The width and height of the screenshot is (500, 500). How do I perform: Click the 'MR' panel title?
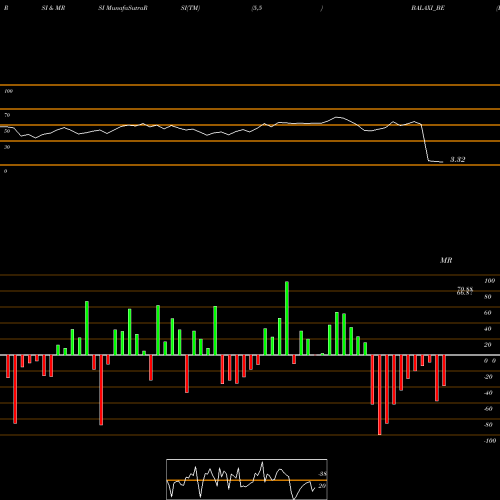tap(446, 260)
